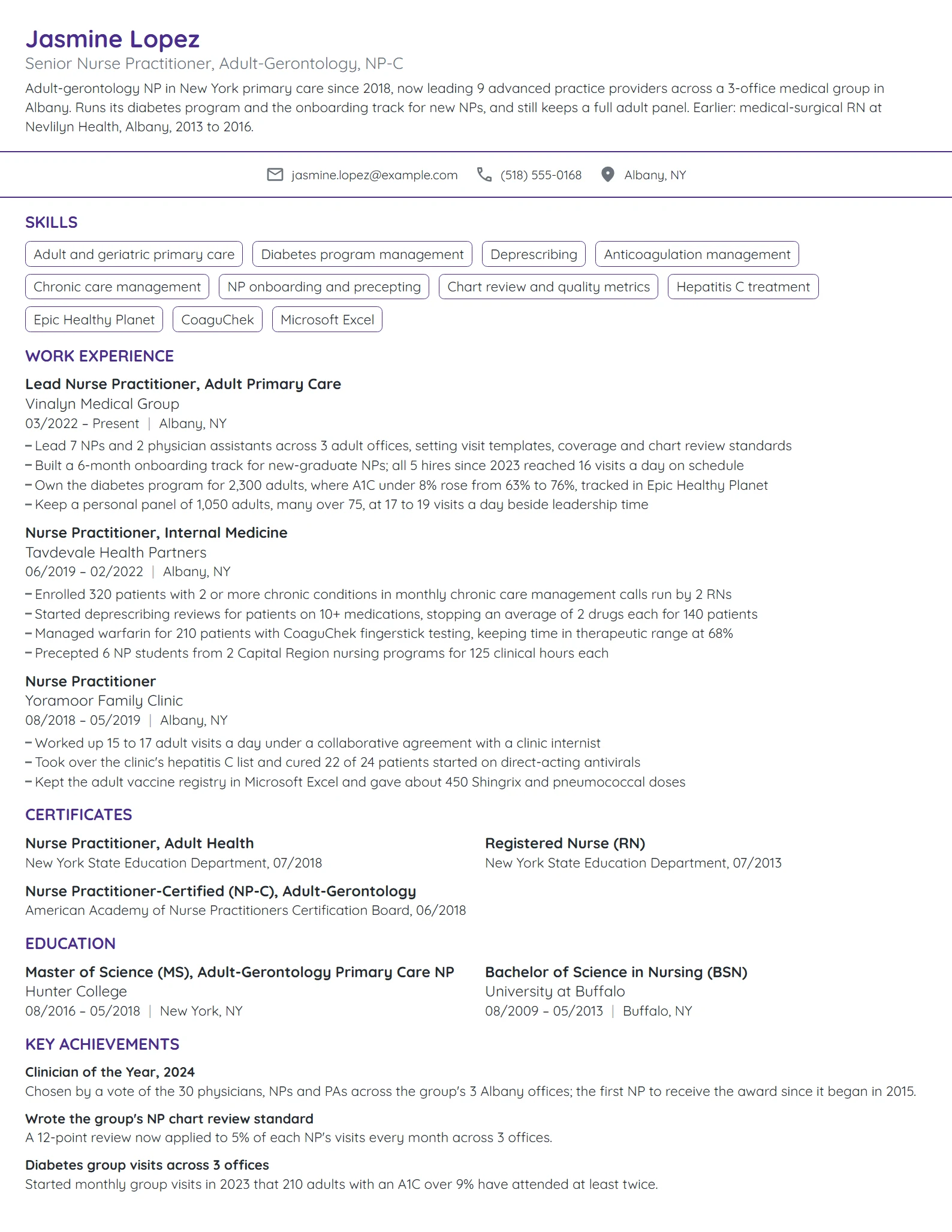Click the University at Buffalo school name
Viewport: 952px width, 1232px height.
point(555,992)
